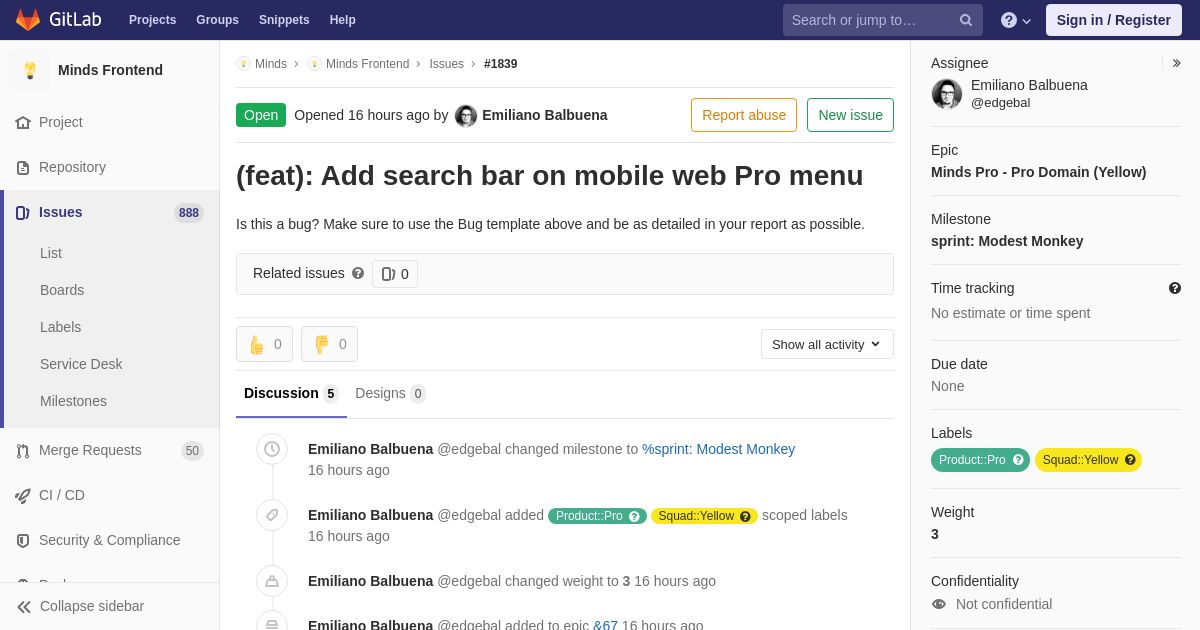Viewport: 1200px width, 630px height.
Task: Click the Minds Frontend breadcrumb link
Action: (367, 64)
